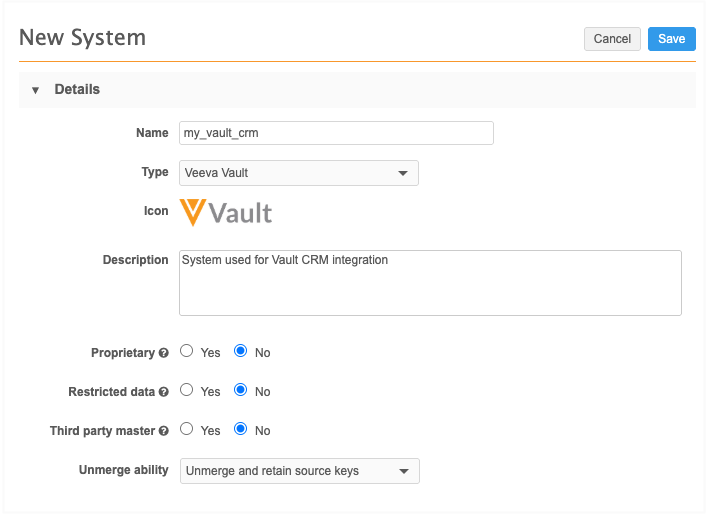
Task: Open the Unmerge ability dropdown
Action: [x=300, y=471]
